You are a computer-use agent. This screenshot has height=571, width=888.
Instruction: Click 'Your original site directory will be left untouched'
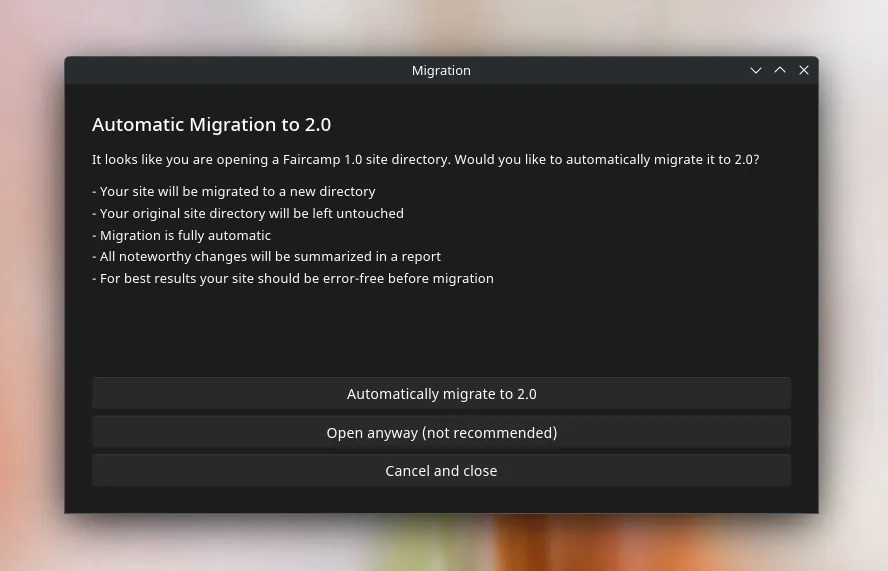(x=248, y=214)
